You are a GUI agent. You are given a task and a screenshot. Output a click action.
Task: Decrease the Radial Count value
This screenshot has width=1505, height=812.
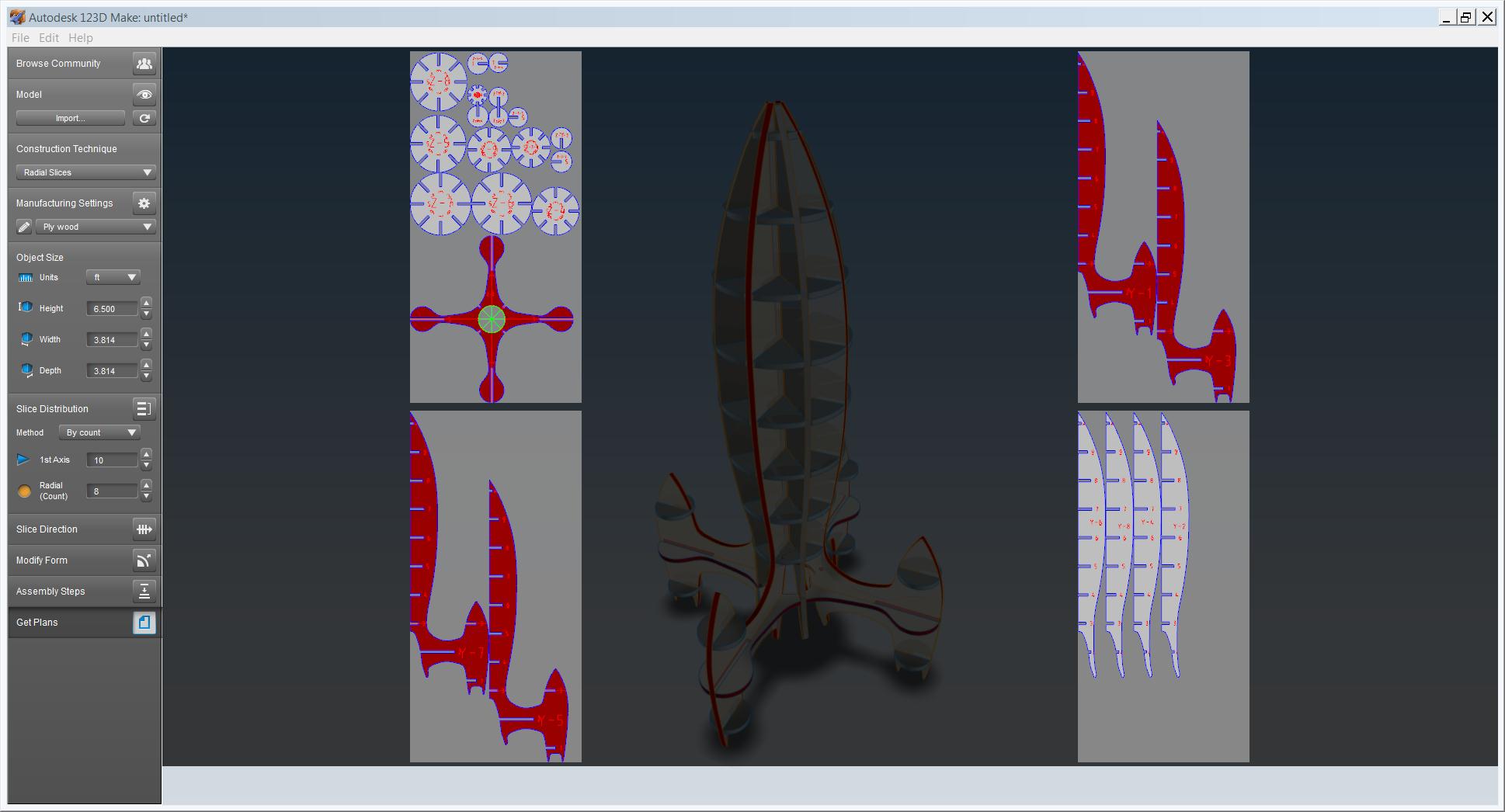pyautogui.click(x=146, y=496)
